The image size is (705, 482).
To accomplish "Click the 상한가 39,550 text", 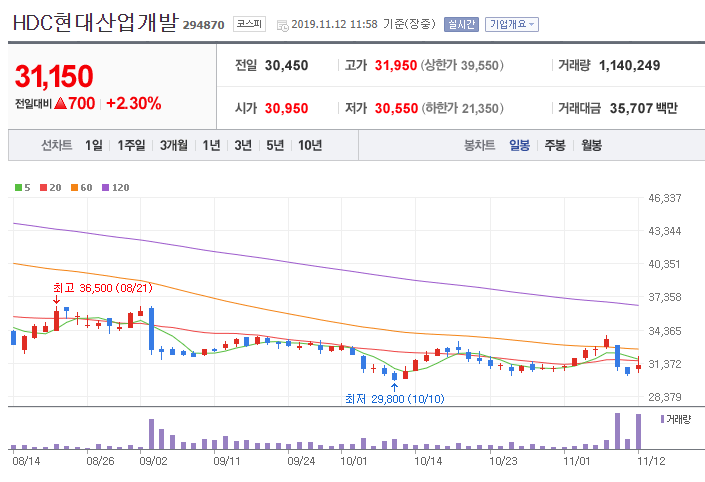I will pyautogui.click(x=462, y=66).
